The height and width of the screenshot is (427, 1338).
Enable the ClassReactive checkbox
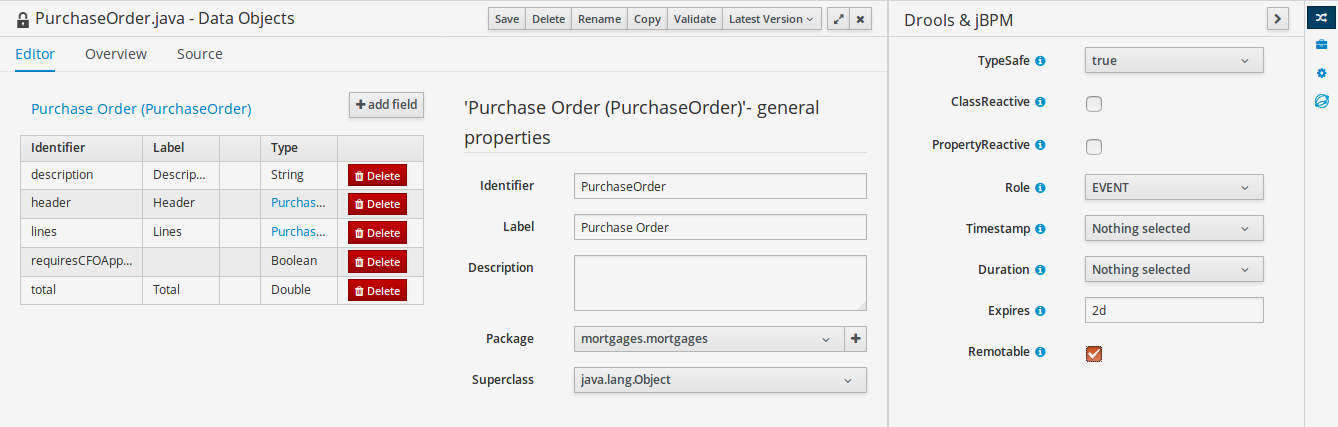click(x=1094, y=103)
